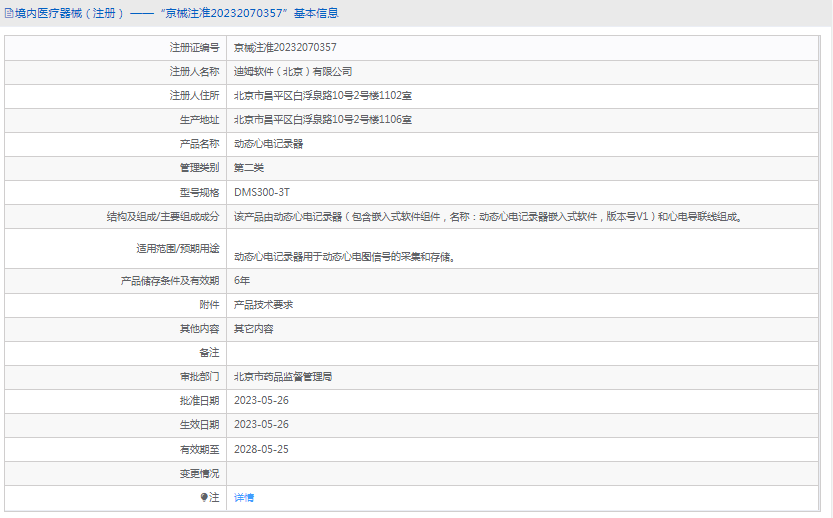Click the bulb icon beside the 注 label

[204, 497]
